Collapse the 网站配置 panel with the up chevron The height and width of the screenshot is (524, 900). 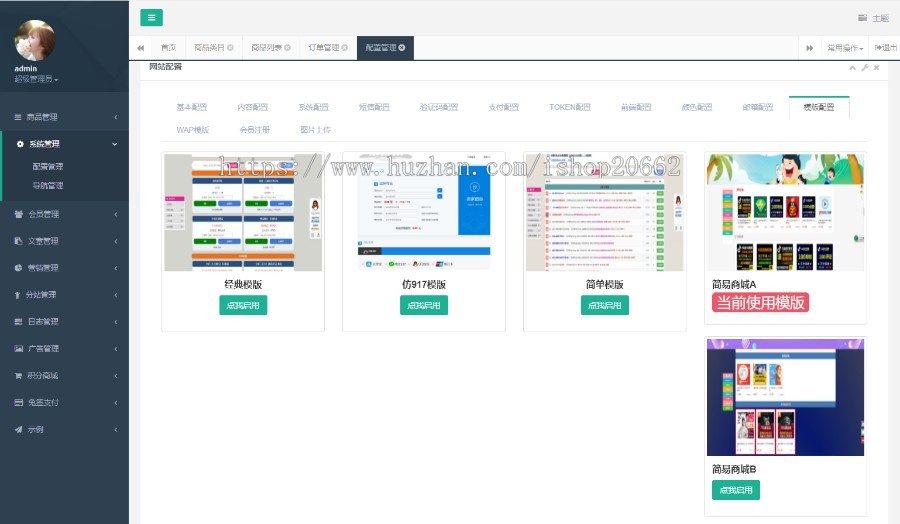click(852, 68)
